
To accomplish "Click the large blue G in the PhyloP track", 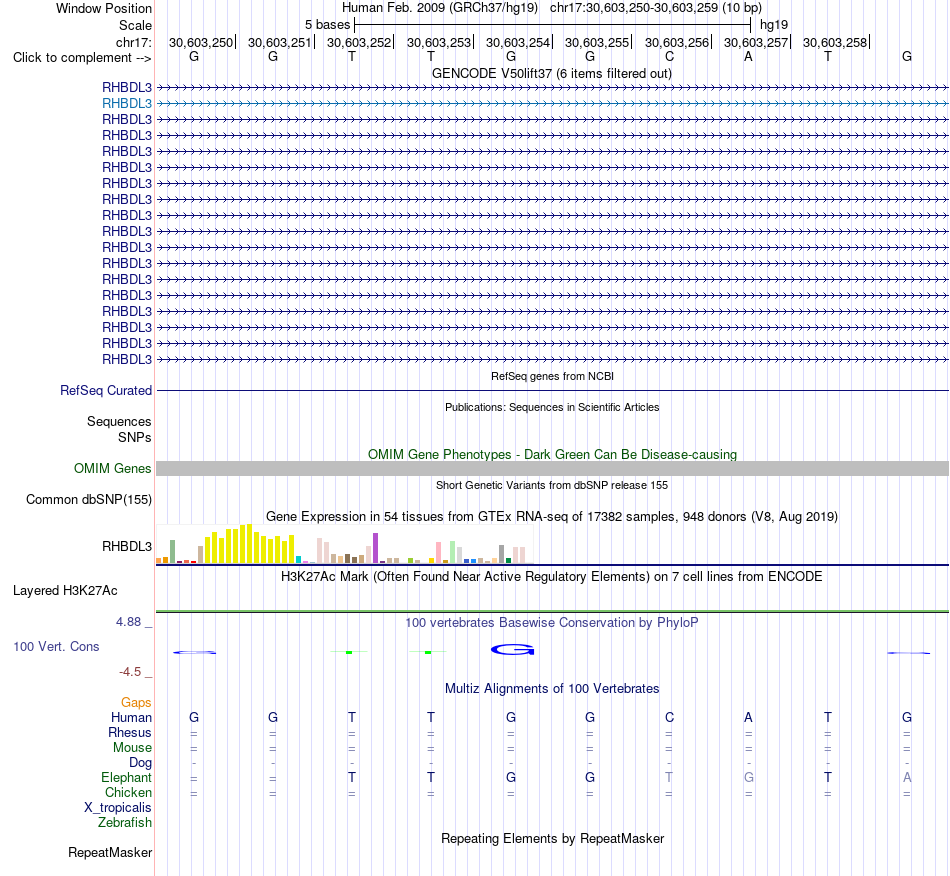I will pyautogui.click(x=513, y=650).
